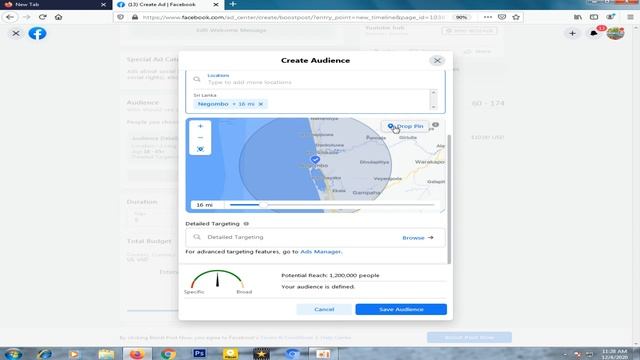
Task: Click Facebook Create plus button
Action: (572, 33)
